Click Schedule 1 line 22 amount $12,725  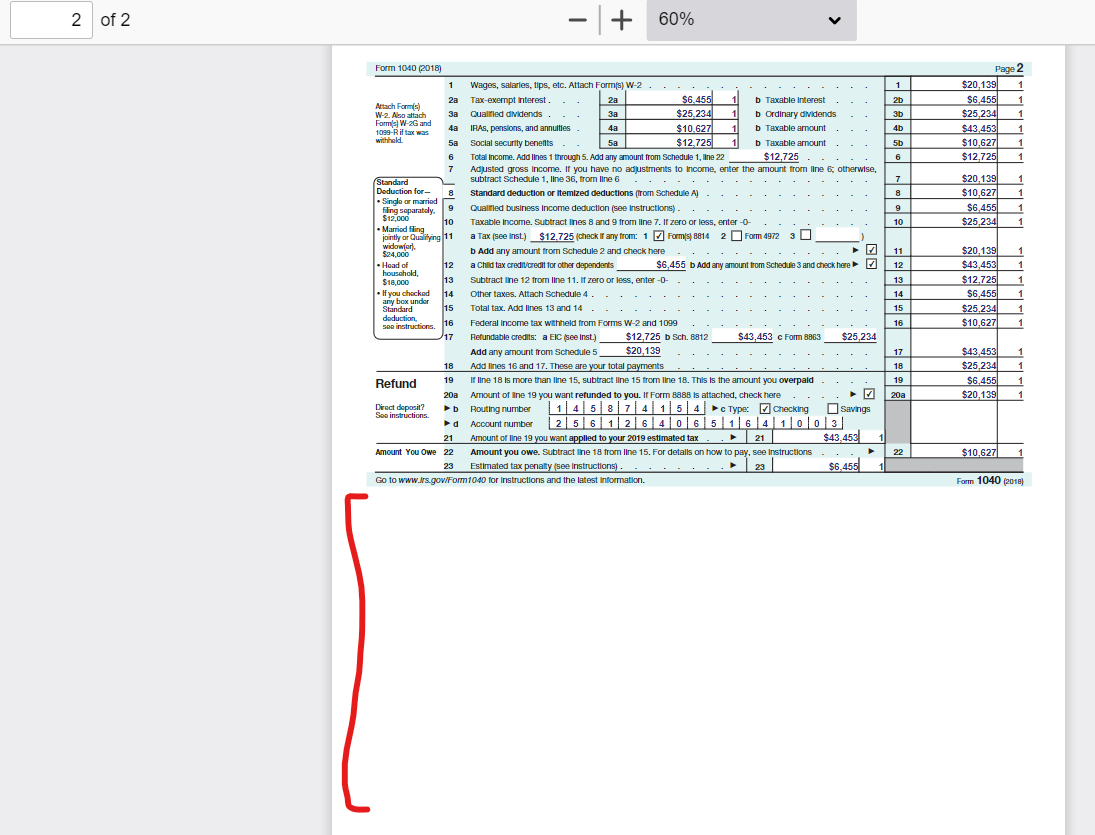pos(764,157)
